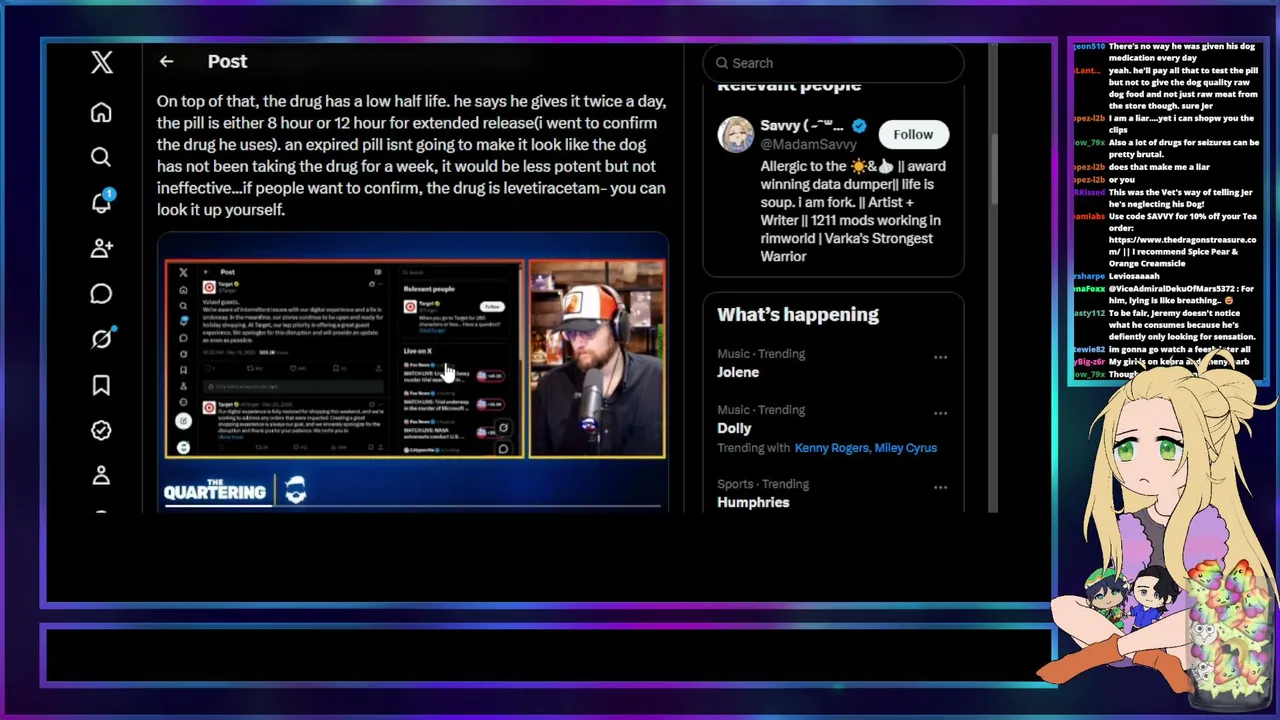
Task: Open Explore with the sidebar magnifier icon
Action: click(101, 157)
